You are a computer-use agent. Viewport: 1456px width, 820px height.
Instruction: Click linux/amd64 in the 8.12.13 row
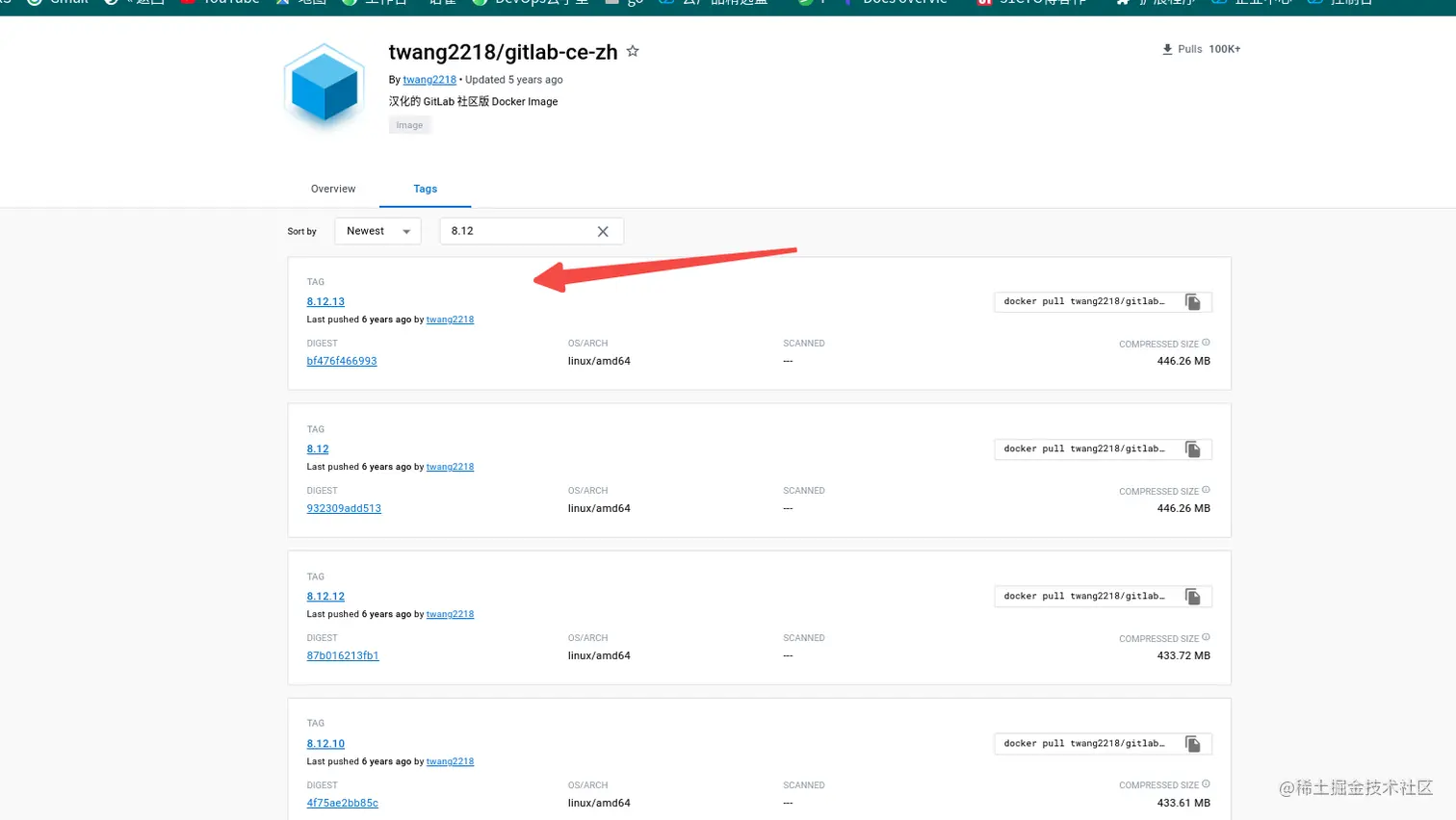click(x=599, y=361)
